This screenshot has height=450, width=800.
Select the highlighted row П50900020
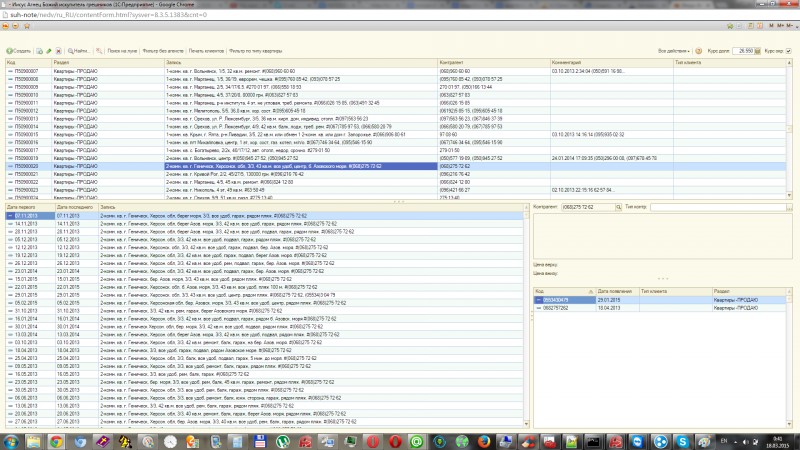pyautogui.click(x=395, y=166)
